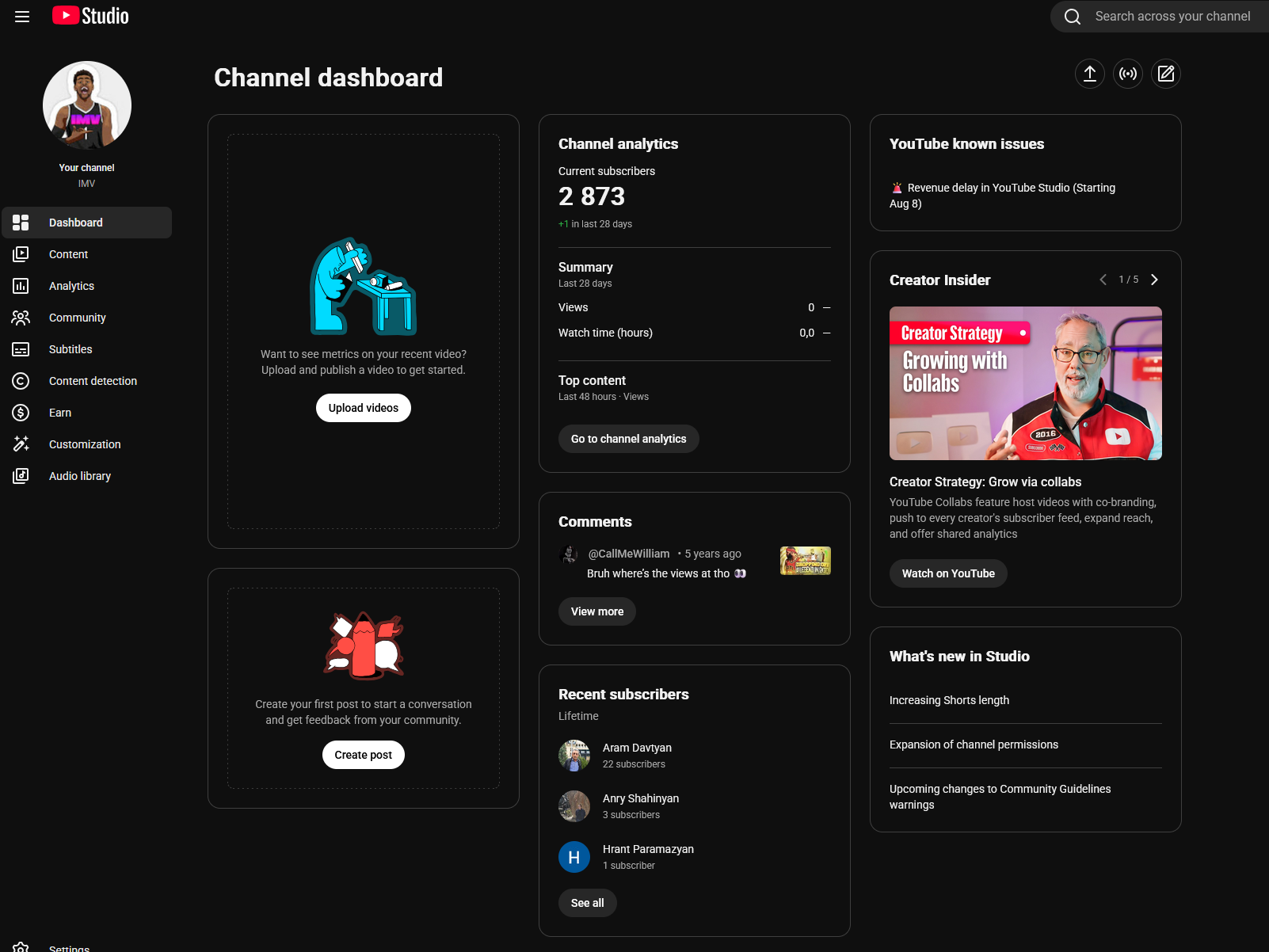The height and width of the screenshot is (952, 1269).
Task: Click Hrant Paramazyan subscriber name
Action: pos(648,849)
